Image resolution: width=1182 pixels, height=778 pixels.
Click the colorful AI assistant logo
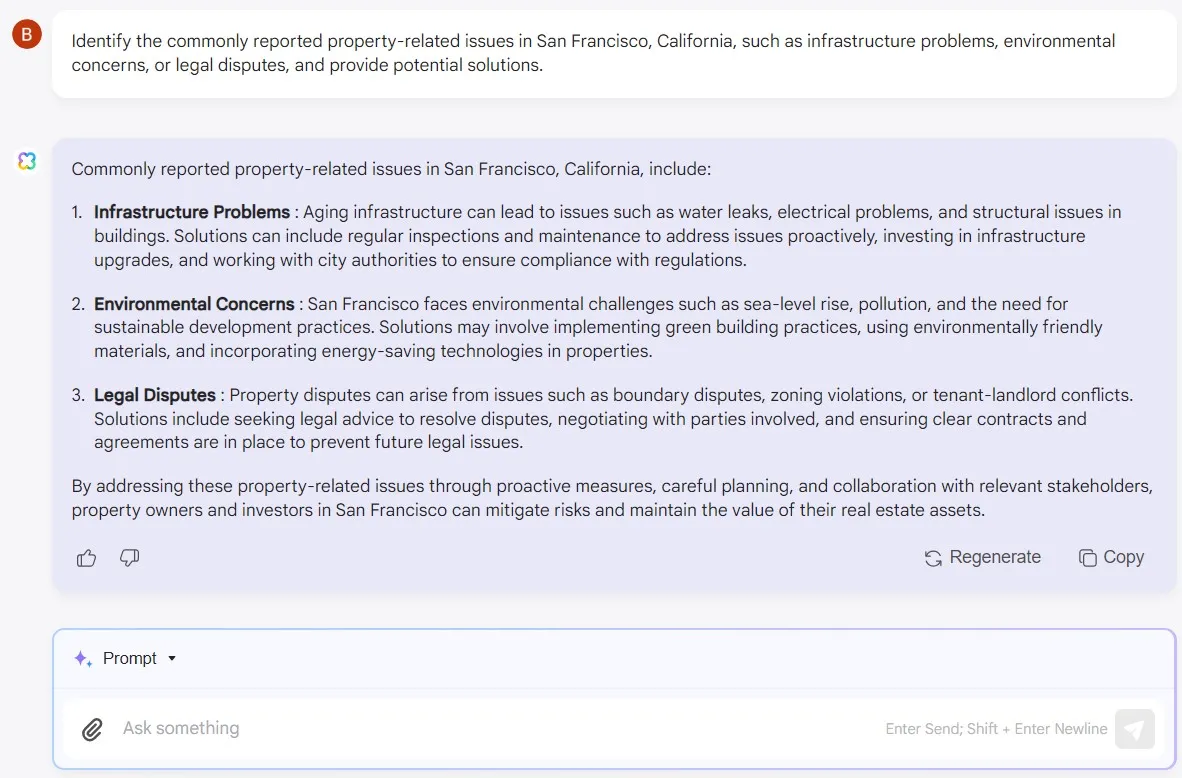tap(27, 161)
